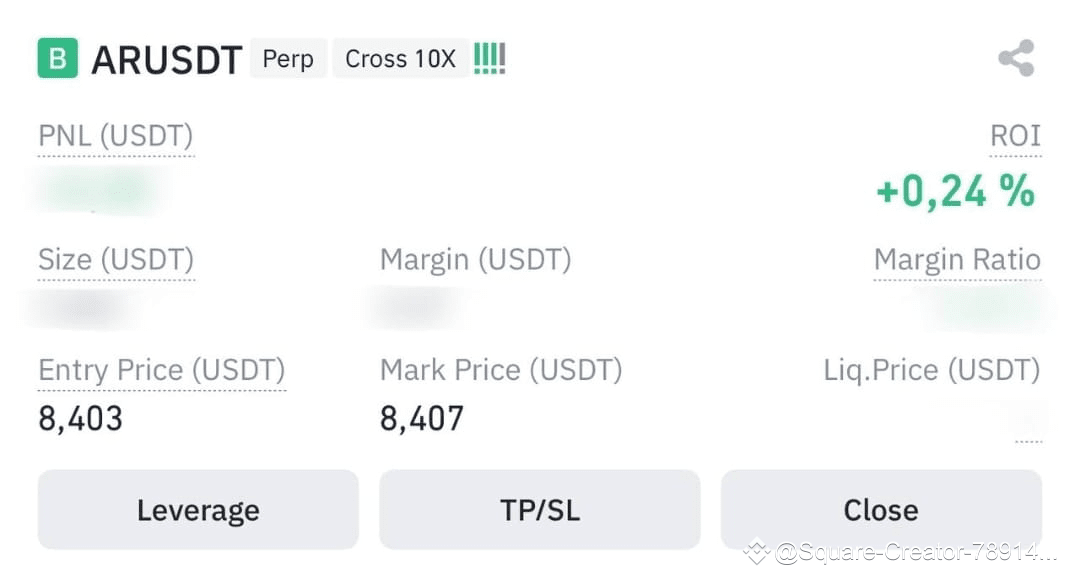The image size is (1066, 574).
Task: Tap the green ADL indicator bars
Action: coord(489,58)
